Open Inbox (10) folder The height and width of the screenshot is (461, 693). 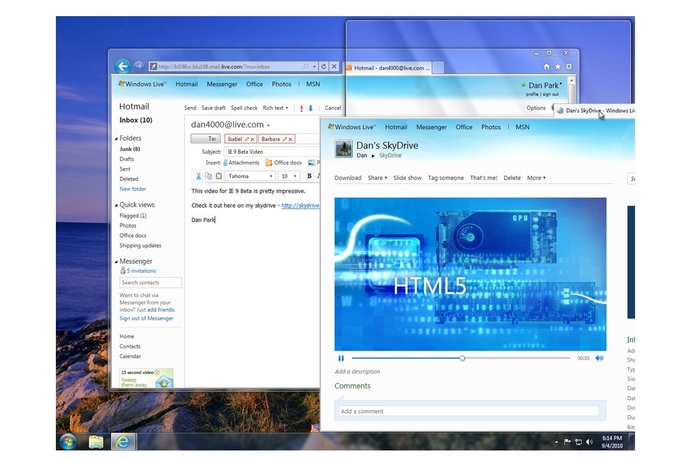pos(136,120)
